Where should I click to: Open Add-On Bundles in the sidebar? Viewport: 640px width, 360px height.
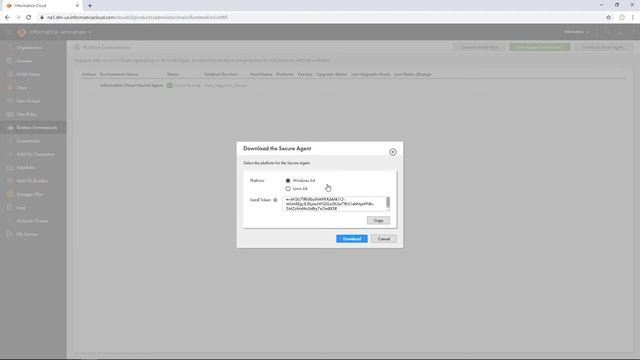coord(32,181)
